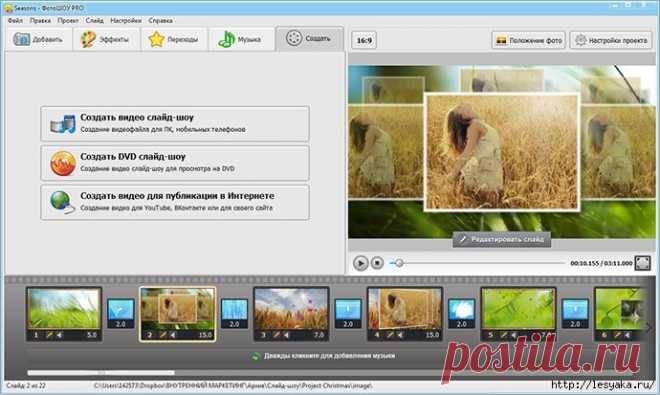Screen dimensions: 660x395
Task: Toggle the 16:9 aspect ratio button
Action: click(364, 40)
